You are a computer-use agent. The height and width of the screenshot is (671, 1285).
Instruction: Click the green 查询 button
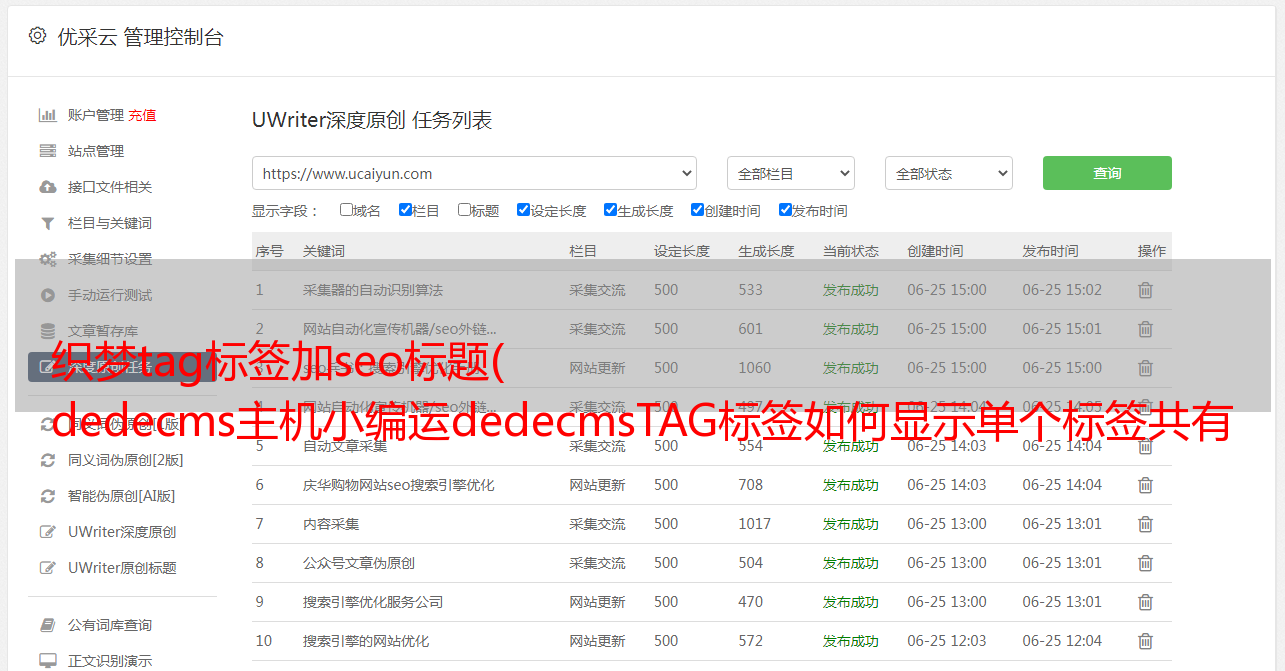1107,173
